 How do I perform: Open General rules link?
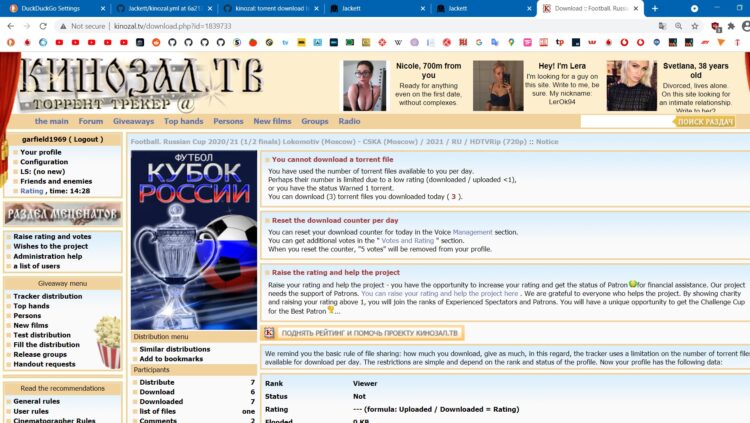37,401
